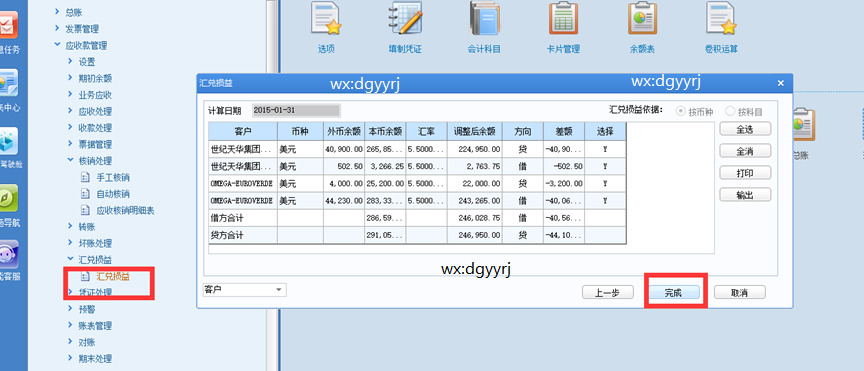Select 应收核销明细表 text in the tree
This screenshot has height=371, width=864.
click(125, 210)
